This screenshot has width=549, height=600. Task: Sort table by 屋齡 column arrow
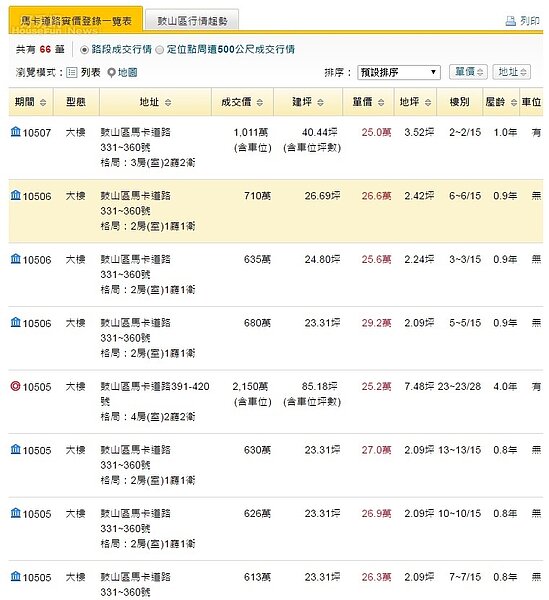click(x=514, y=102)
